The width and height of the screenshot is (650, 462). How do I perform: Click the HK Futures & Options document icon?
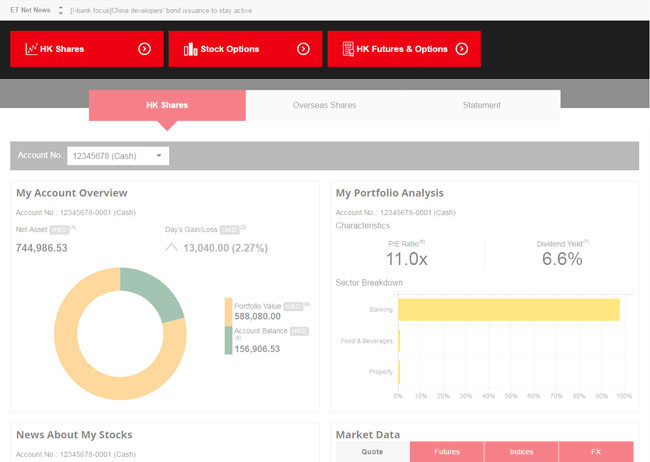348,49
